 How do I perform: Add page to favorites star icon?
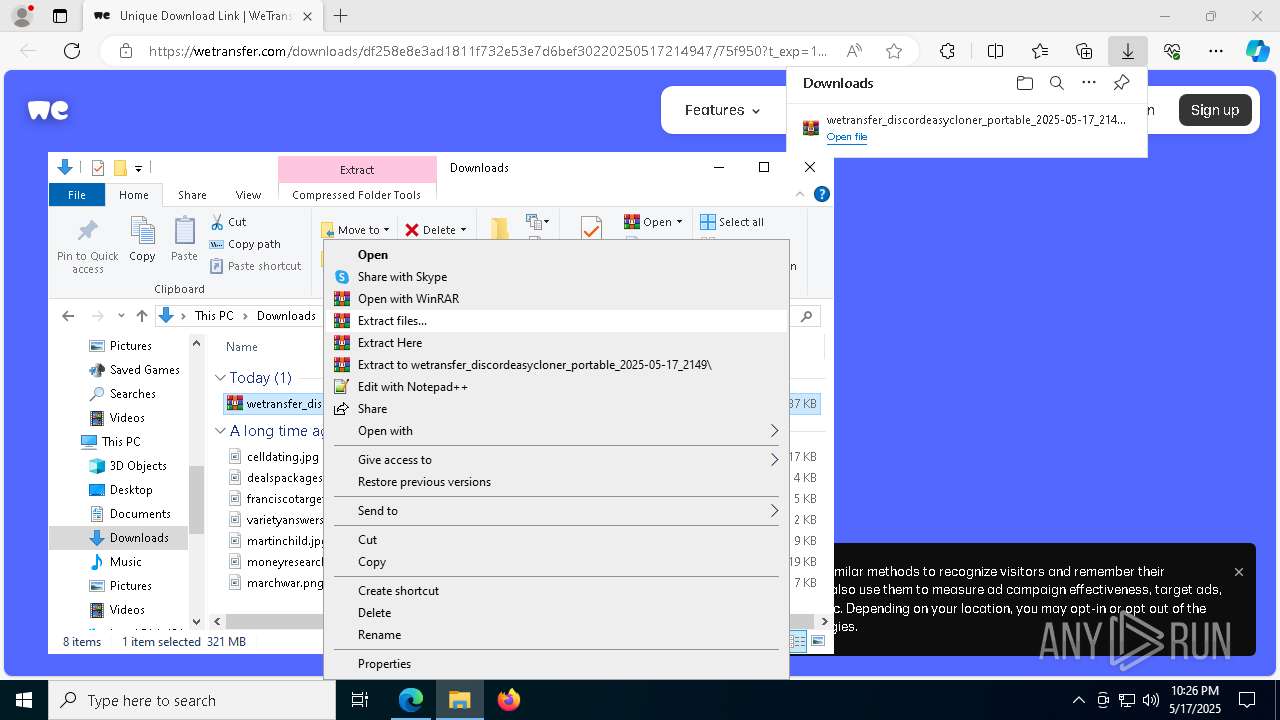click(894, 51)
